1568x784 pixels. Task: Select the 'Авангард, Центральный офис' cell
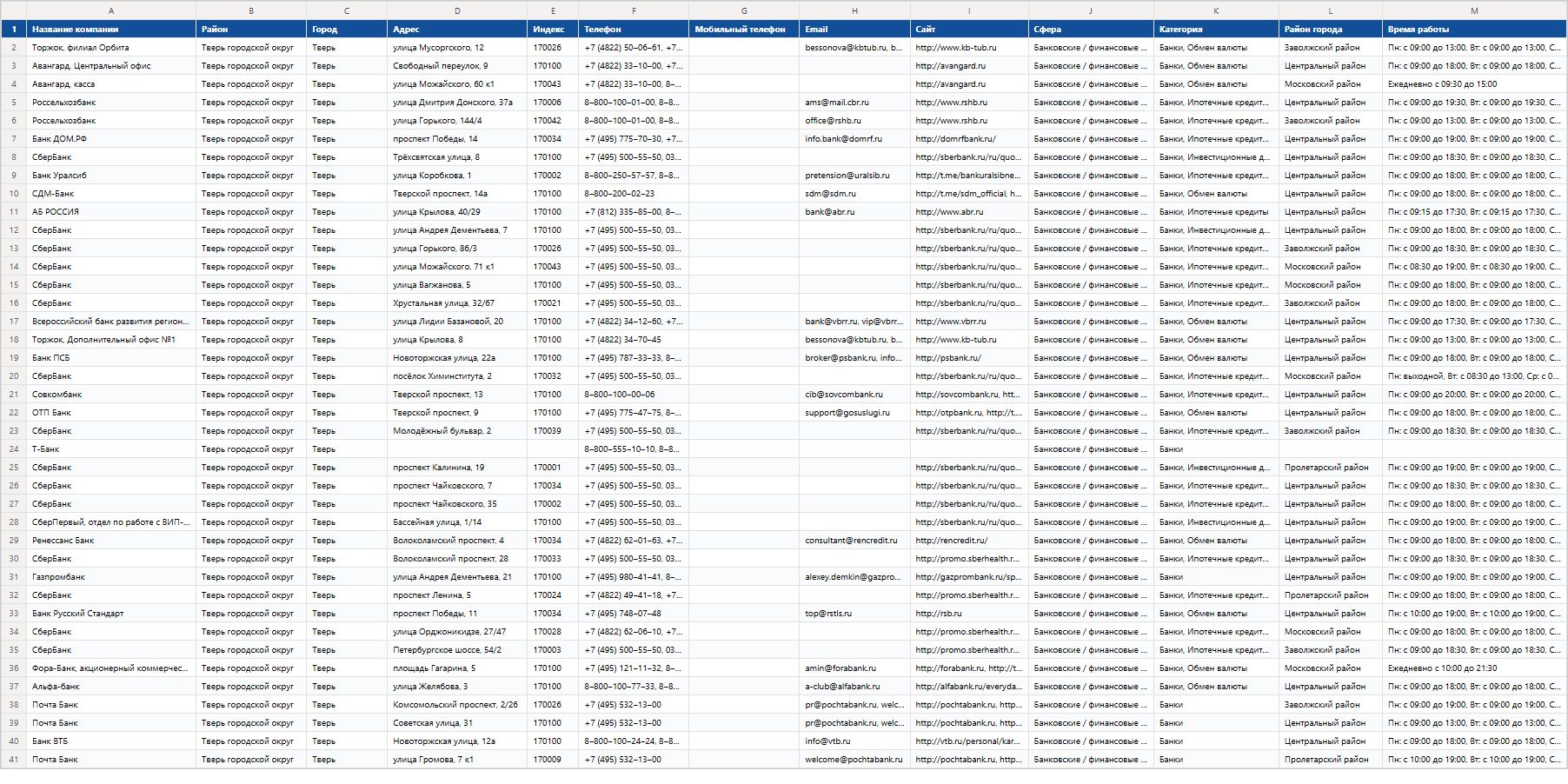pos(111,66)
